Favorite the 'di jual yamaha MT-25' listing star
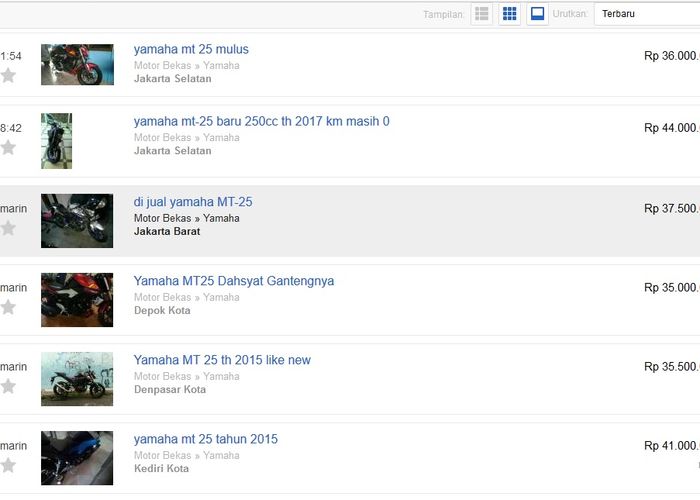 [x=8, y=228]
